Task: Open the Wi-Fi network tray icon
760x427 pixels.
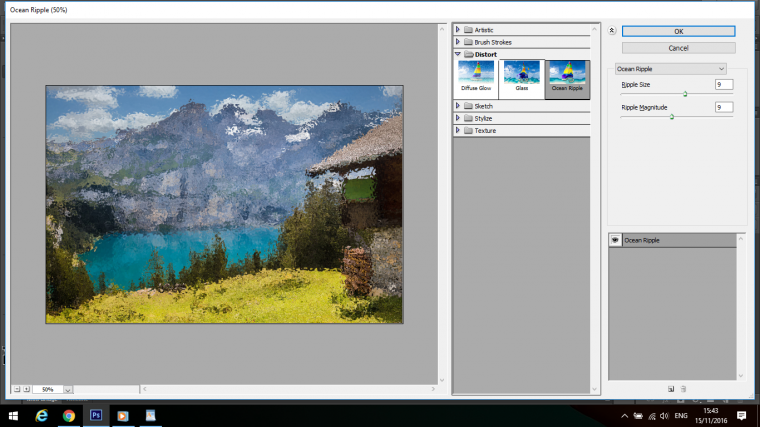Action: coord(652,416)
